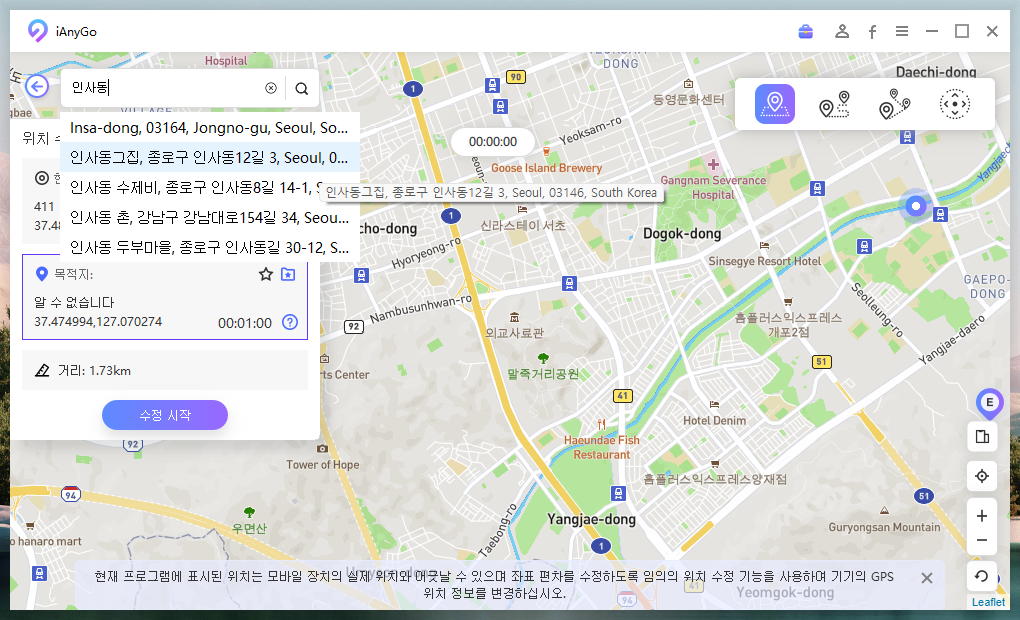Dismiss the GPS notice banner
Viewport: 1020px width, 620px height.
pos(927,578)
